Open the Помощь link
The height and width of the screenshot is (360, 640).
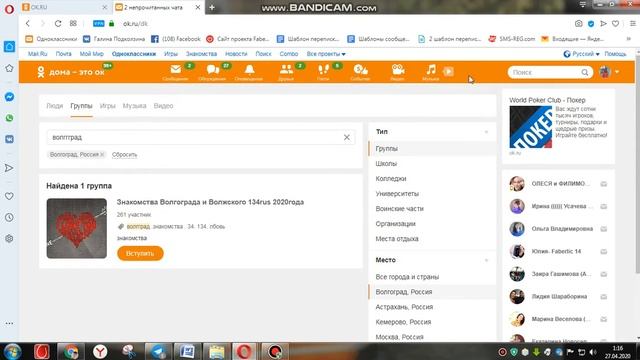(x=615, y=54)
